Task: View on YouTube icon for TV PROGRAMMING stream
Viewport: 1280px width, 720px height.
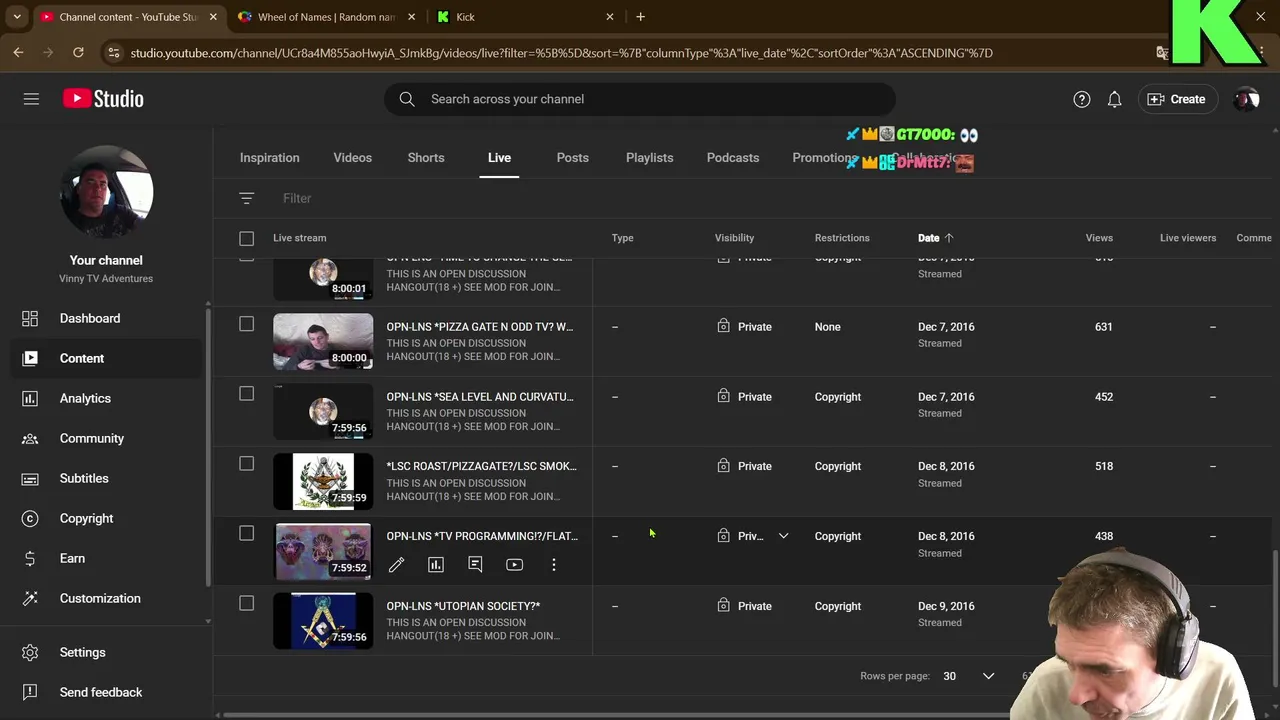Action: tap(514, 565)
